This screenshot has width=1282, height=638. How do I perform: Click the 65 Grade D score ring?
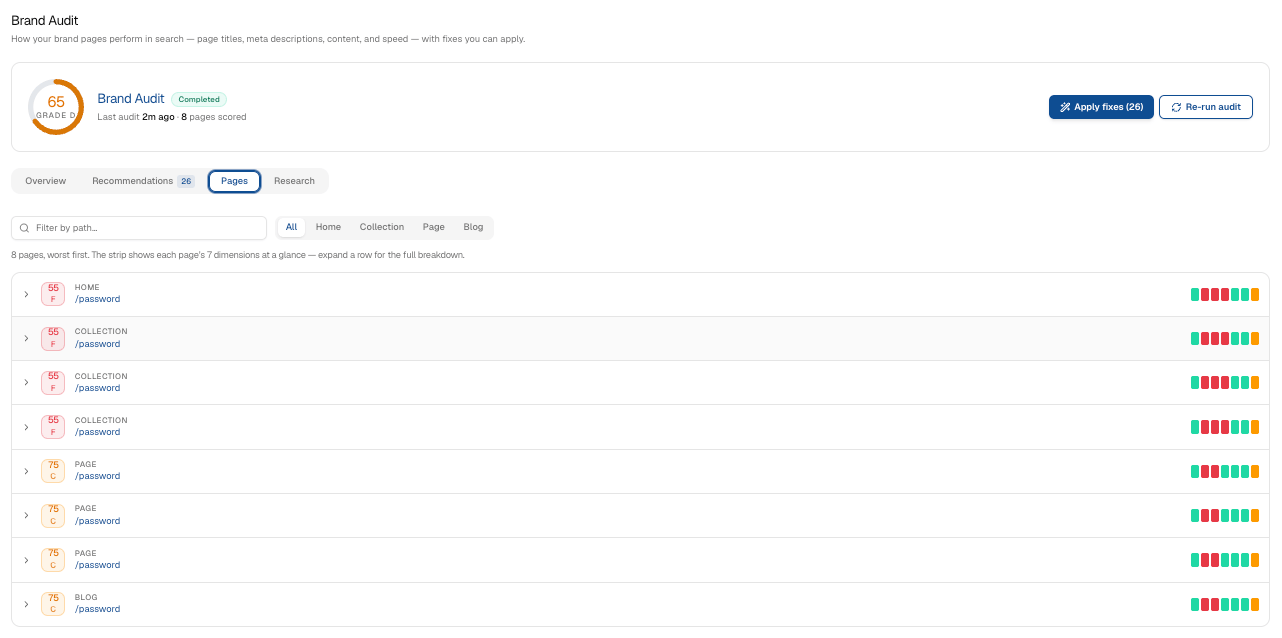56,107
